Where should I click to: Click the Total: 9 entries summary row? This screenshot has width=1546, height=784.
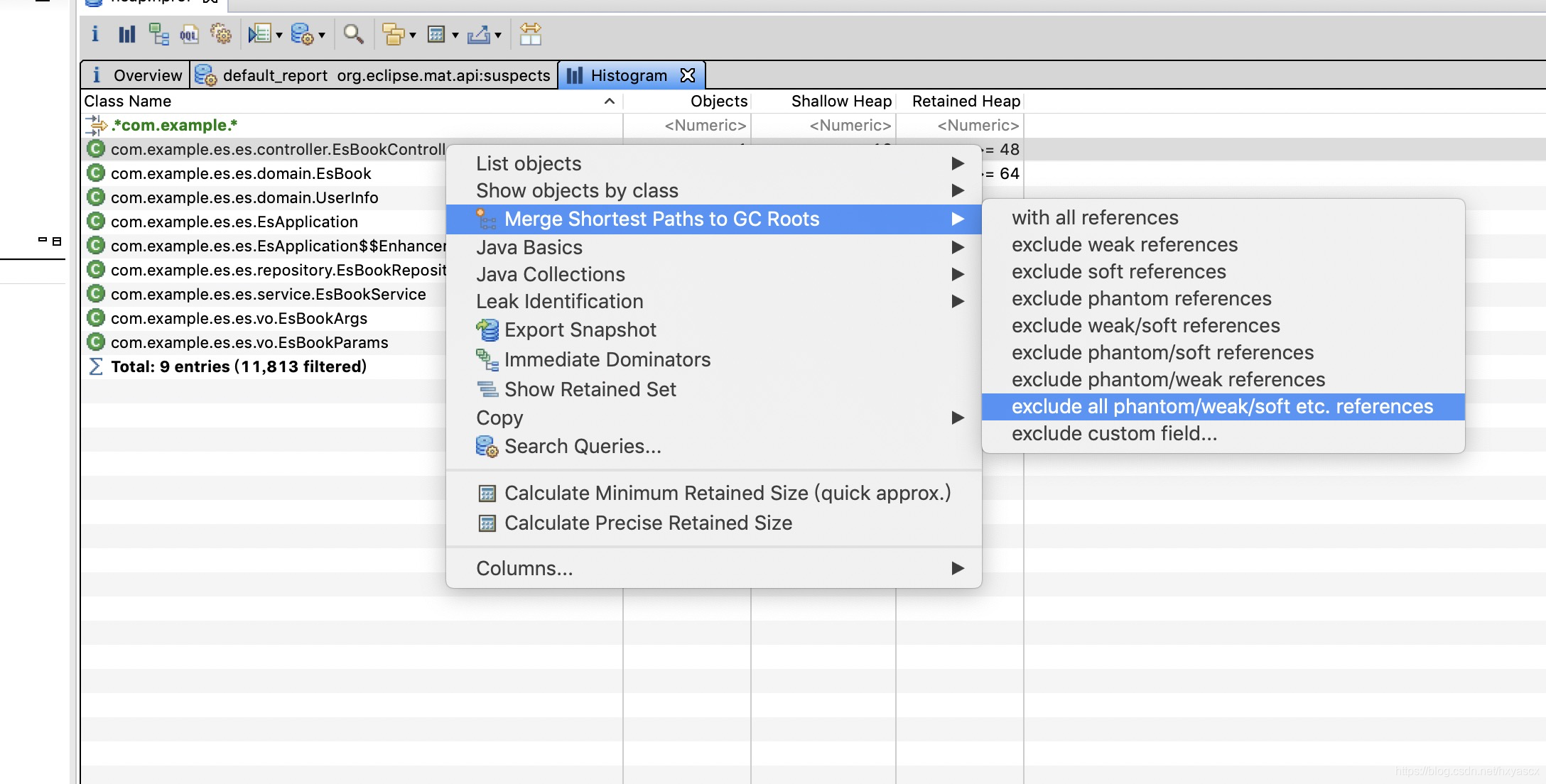(x=264, y=366)
